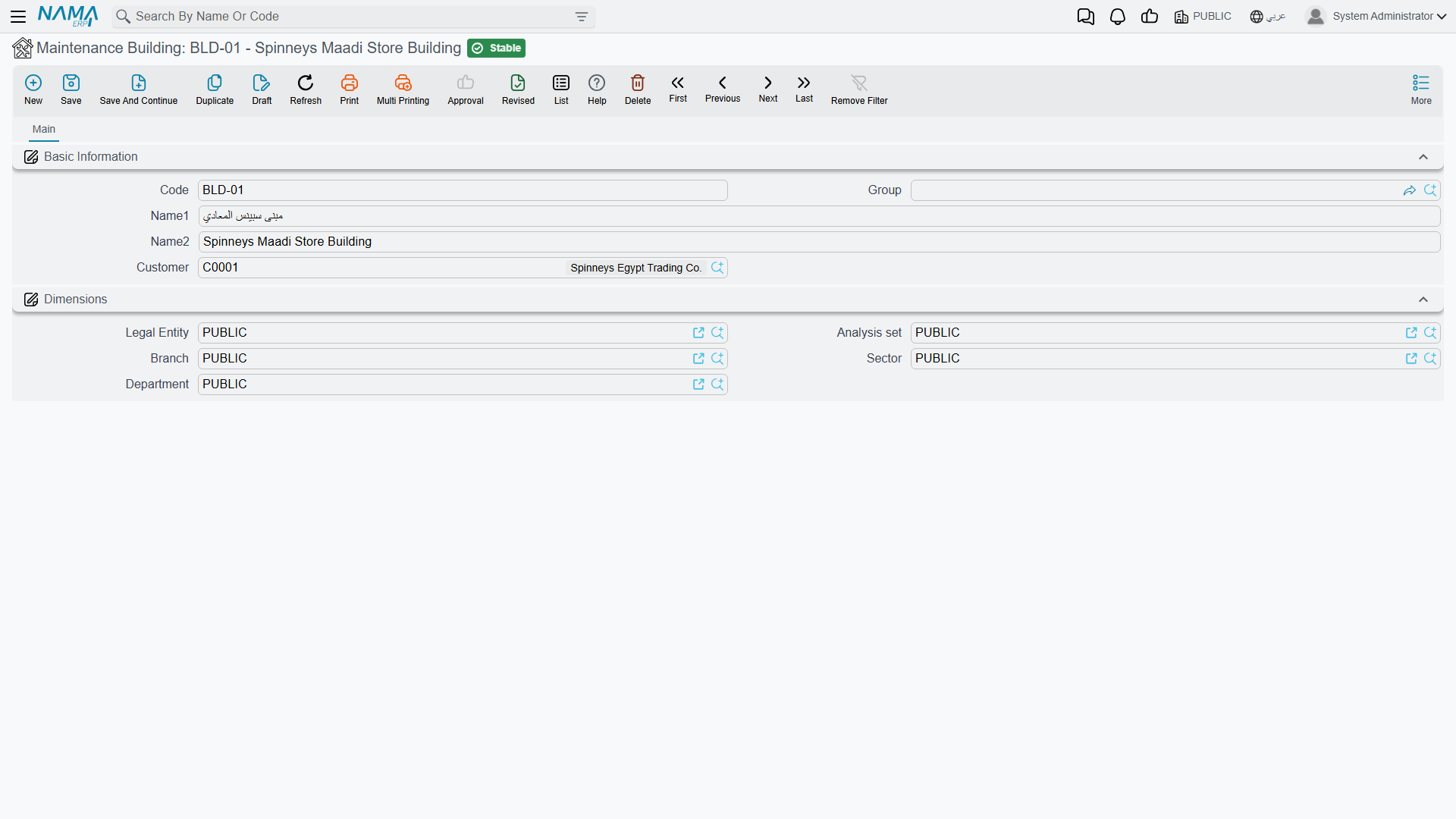Open System Administrator user menu

[x=1376, y=17]
